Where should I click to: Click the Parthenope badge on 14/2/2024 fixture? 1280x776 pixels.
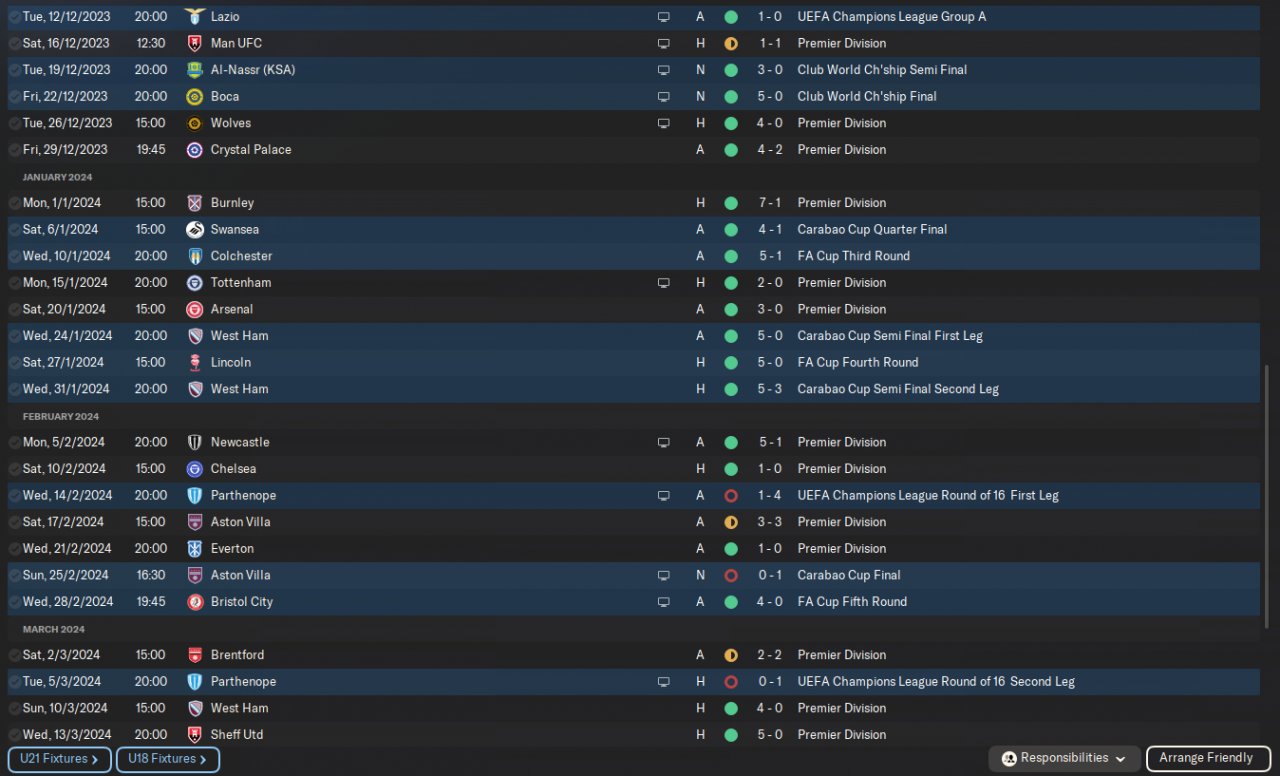pos(195,495)
